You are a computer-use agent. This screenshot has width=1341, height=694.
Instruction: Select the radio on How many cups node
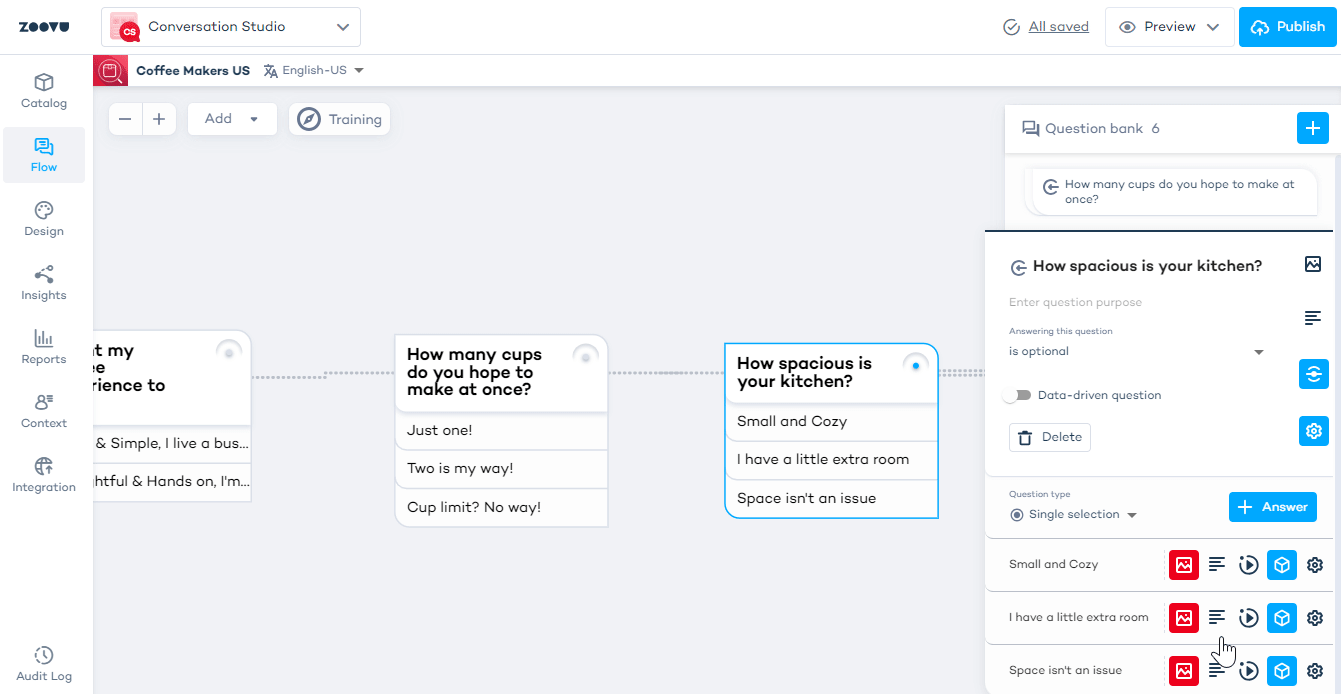585,357
